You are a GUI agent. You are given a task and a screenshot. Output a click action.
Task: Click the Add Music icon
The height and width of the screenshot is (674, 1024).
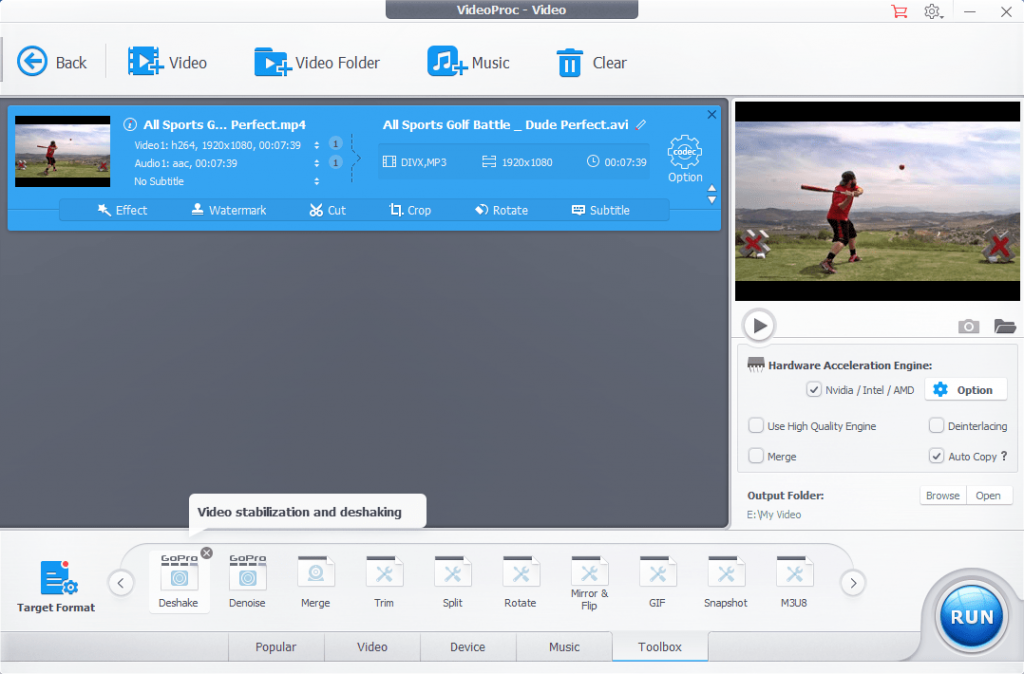(447, 62)
